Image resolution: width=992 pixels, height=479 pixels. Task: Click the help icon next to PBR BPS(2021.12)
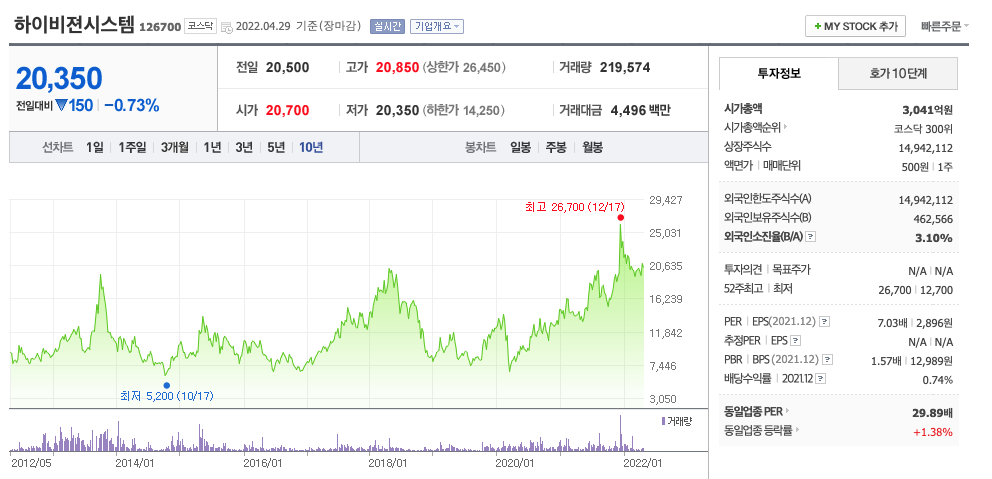point(827,360)
